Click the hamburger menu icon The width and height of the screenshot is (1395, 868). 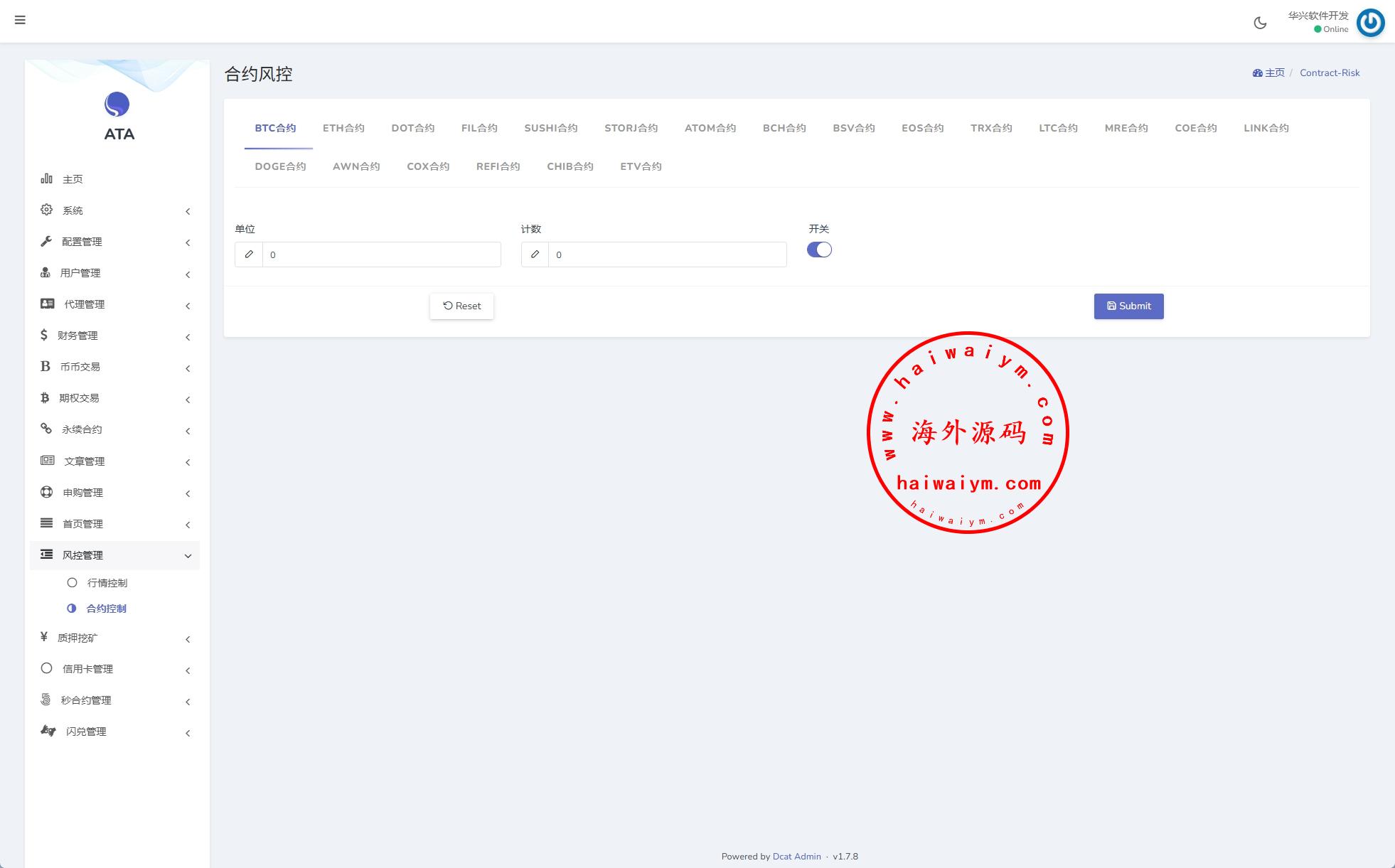(20, 20)
